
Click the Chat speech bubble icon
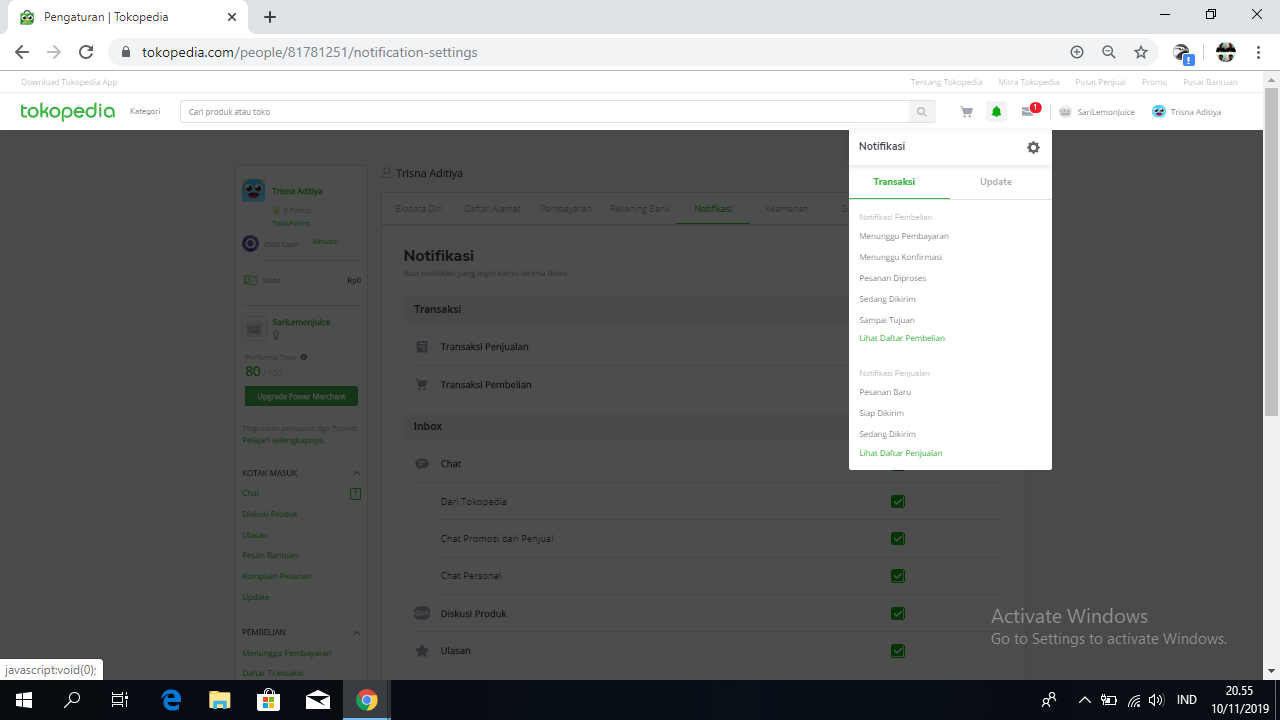tap(421, 464)
